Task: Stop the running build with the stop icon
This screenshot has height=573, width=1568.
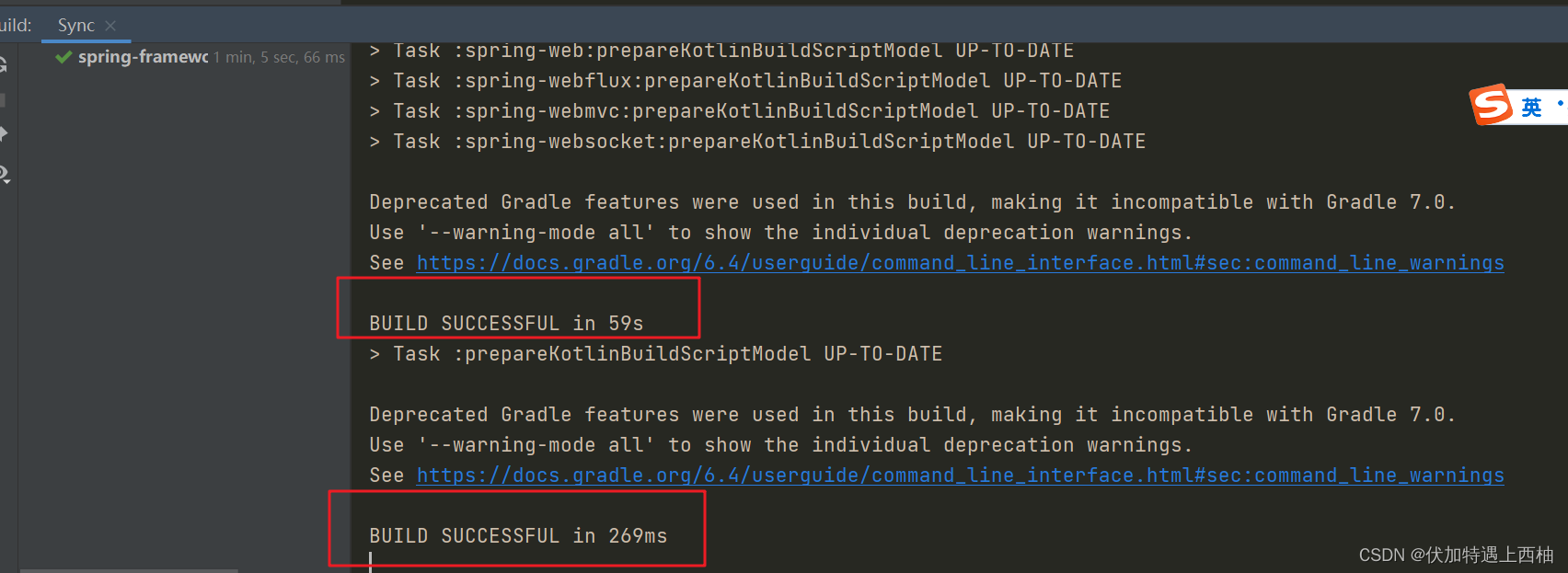Action: point(3,99)
